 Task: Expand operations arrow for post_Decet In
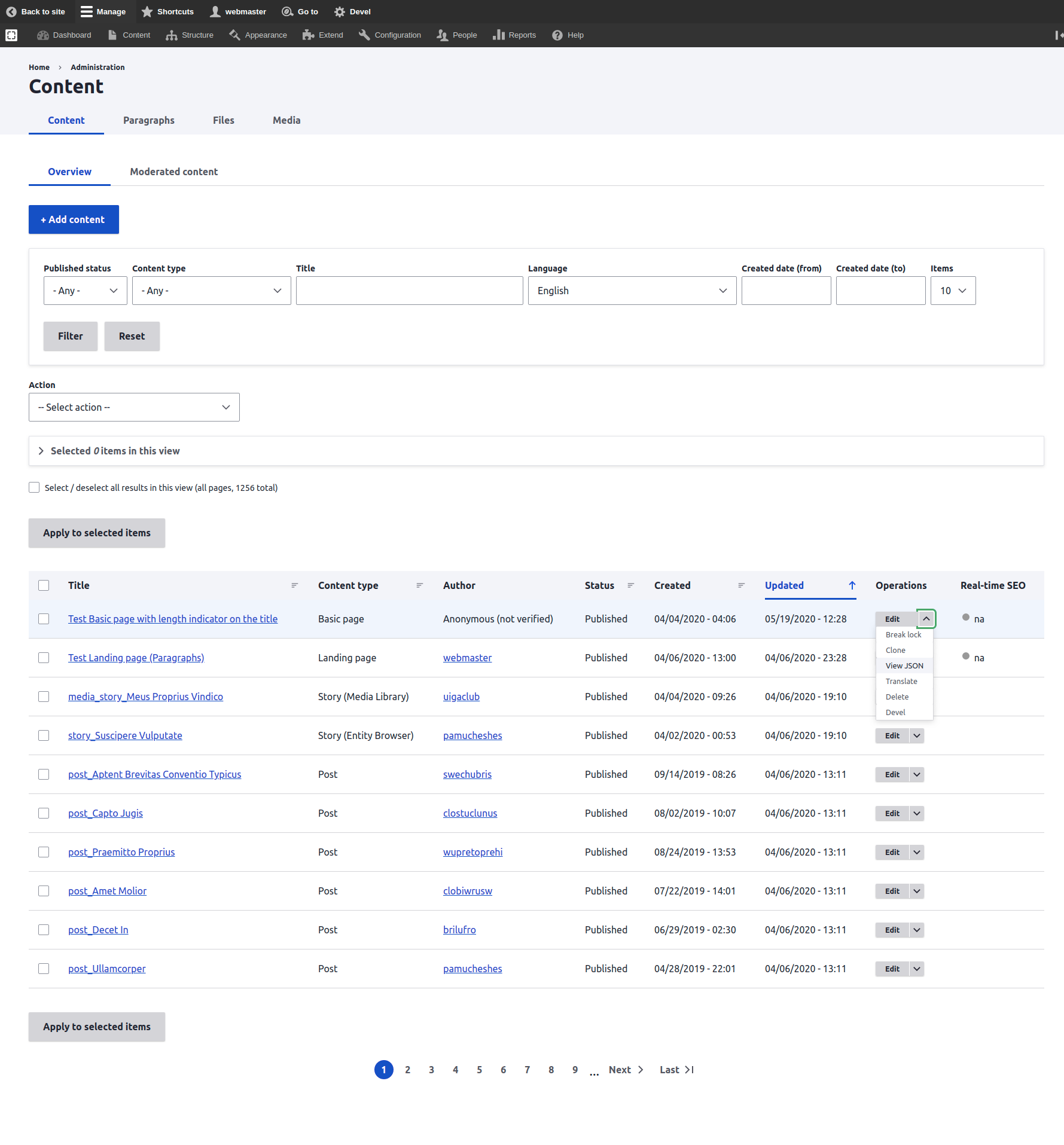pos(917,930)
